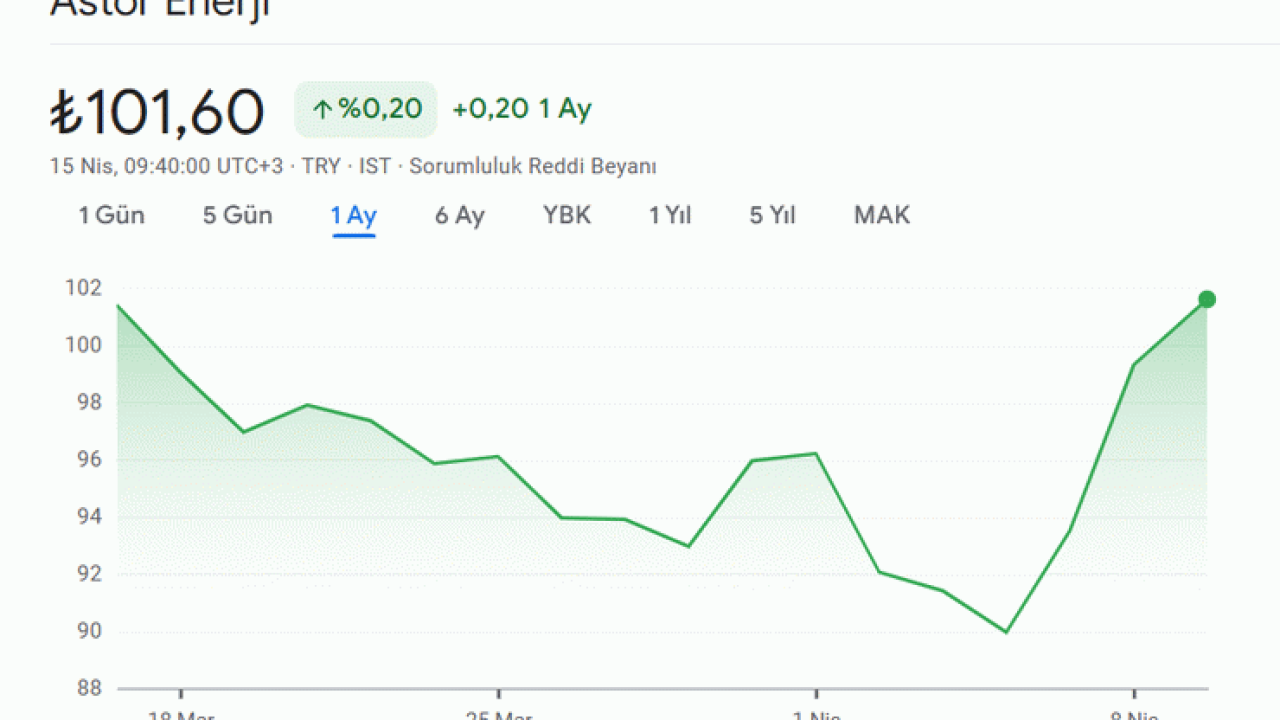Click the 15 Nis, 09:40:00 UTC+3 timestamp
Screen dimensions: 1280x720
click(166, 166)
